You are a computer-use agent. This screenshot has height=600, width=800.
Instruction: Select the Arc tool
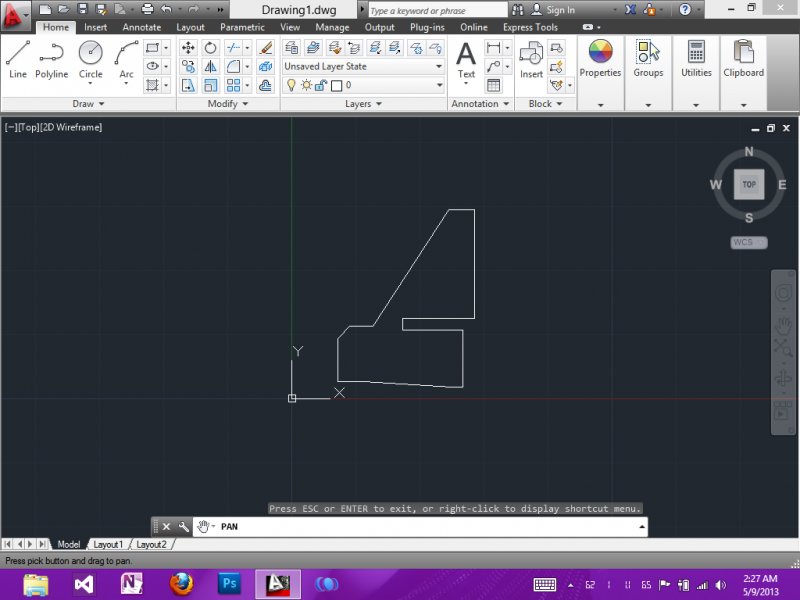[126, 60]
